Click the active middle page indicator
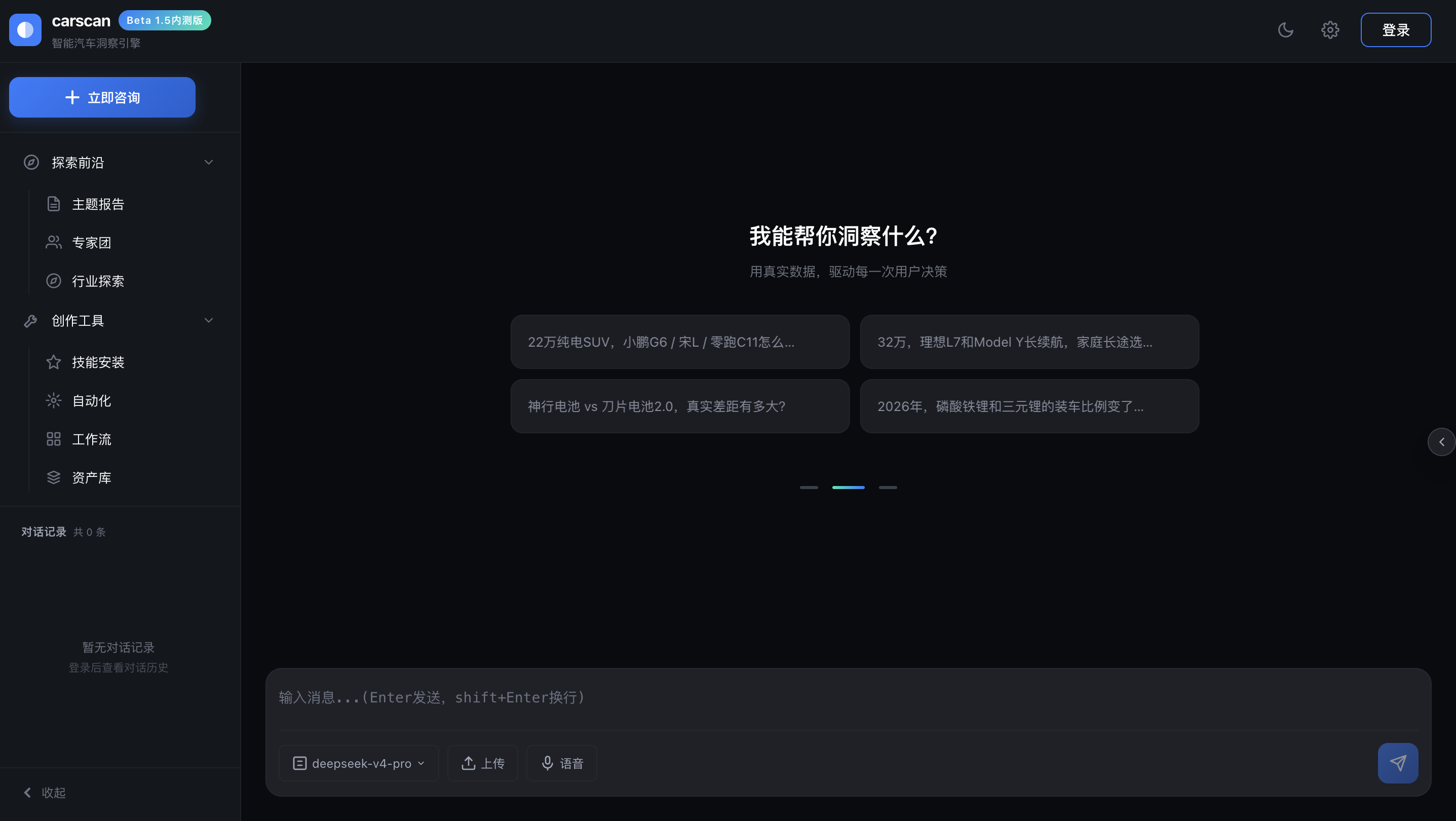 coord(849,488)
